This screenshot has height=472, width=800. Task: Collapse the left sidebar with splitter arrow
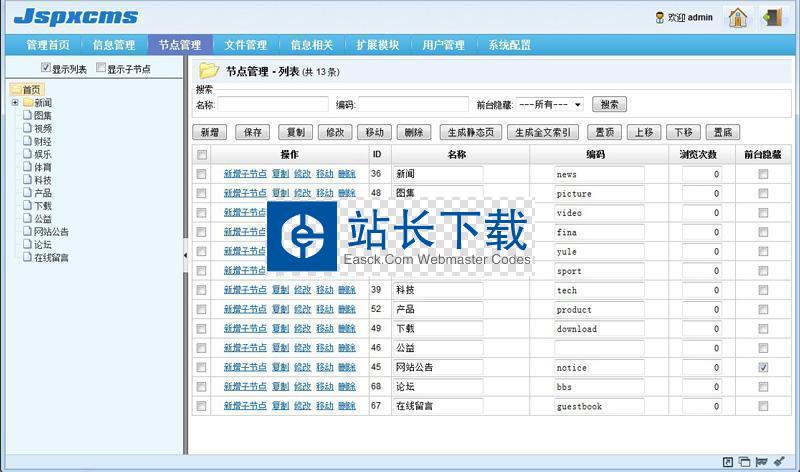(x=186, y=256)
